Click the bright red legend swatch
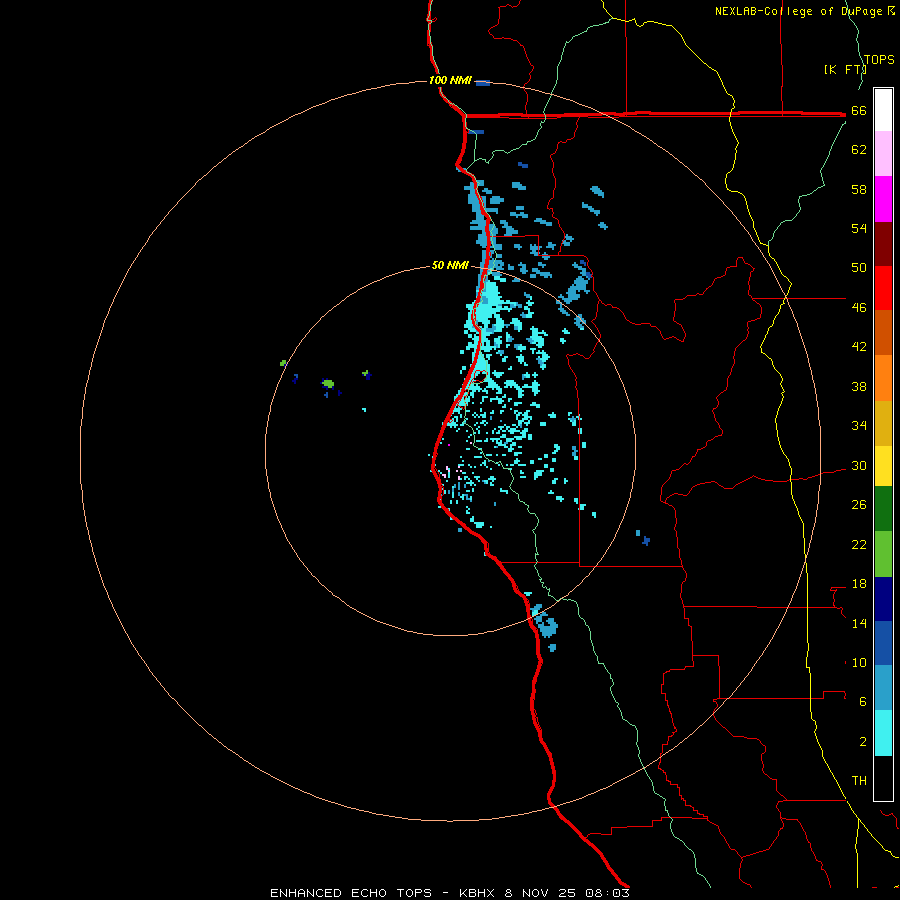 (883, 288)
